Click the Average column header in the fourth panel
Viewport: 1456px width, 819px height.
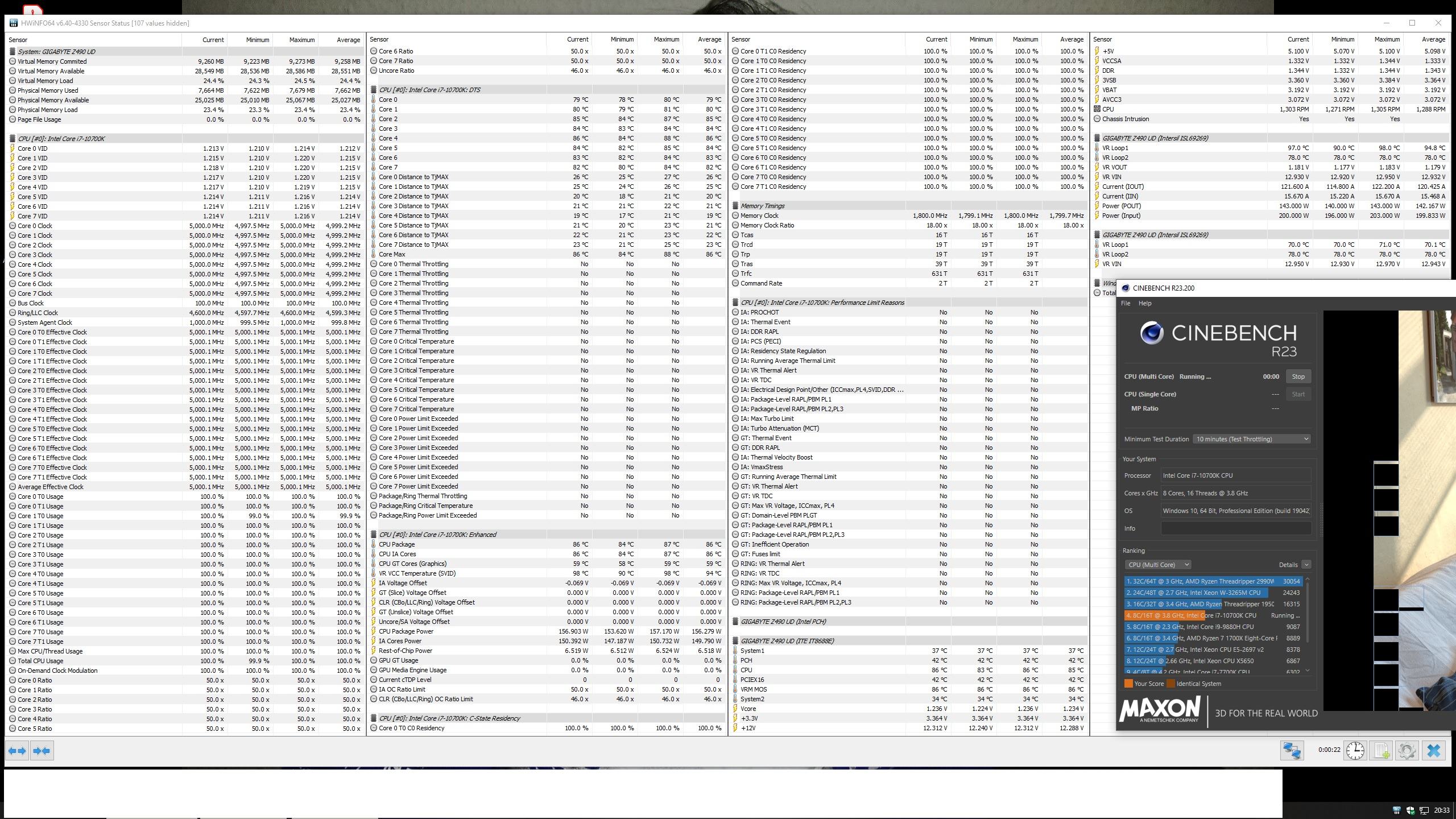click(1433, 39)
